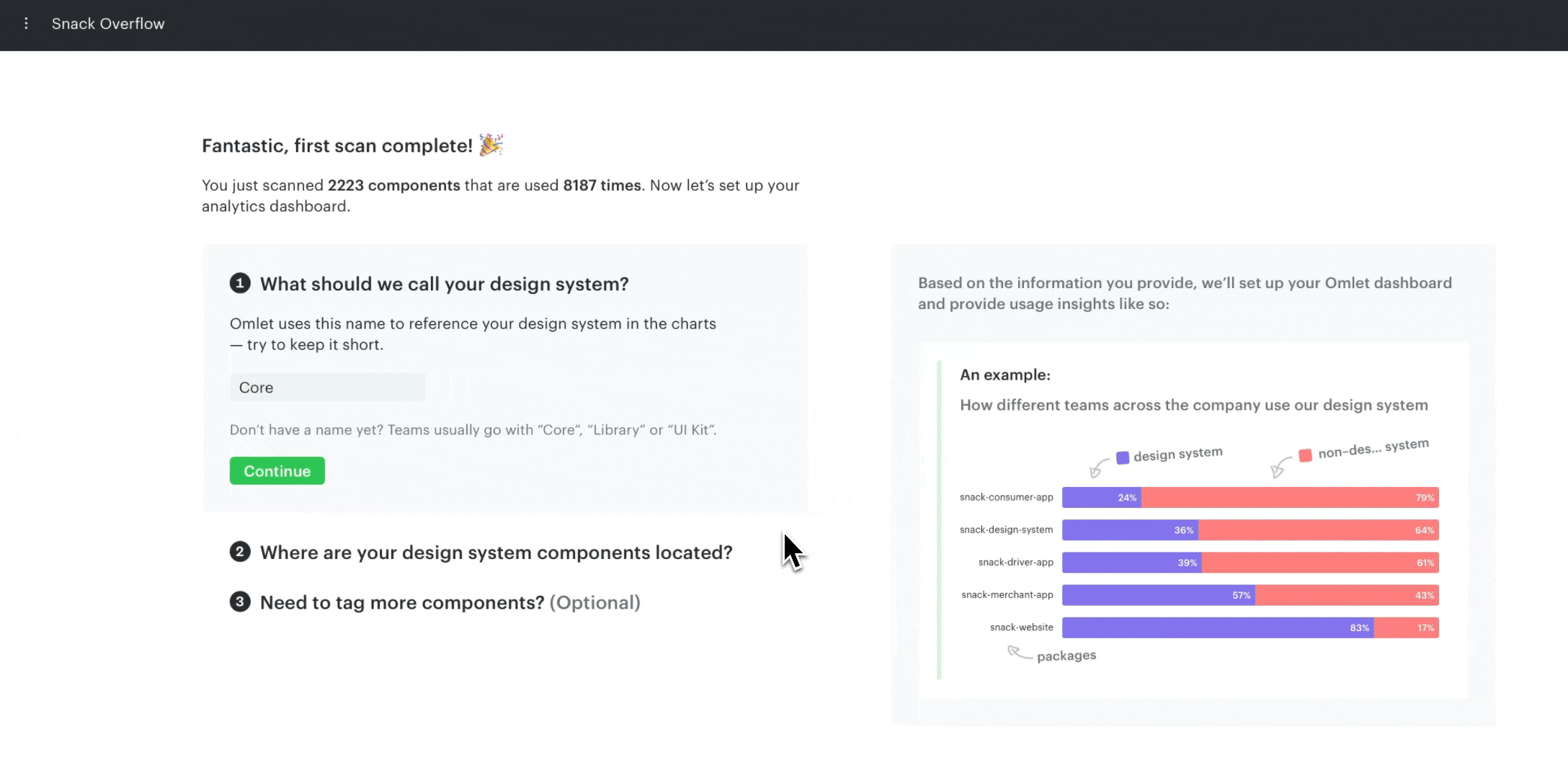Viewport: 1568px width, 778px height.
Task: Focus the design system name field containing Core
Action: (327, 388)
